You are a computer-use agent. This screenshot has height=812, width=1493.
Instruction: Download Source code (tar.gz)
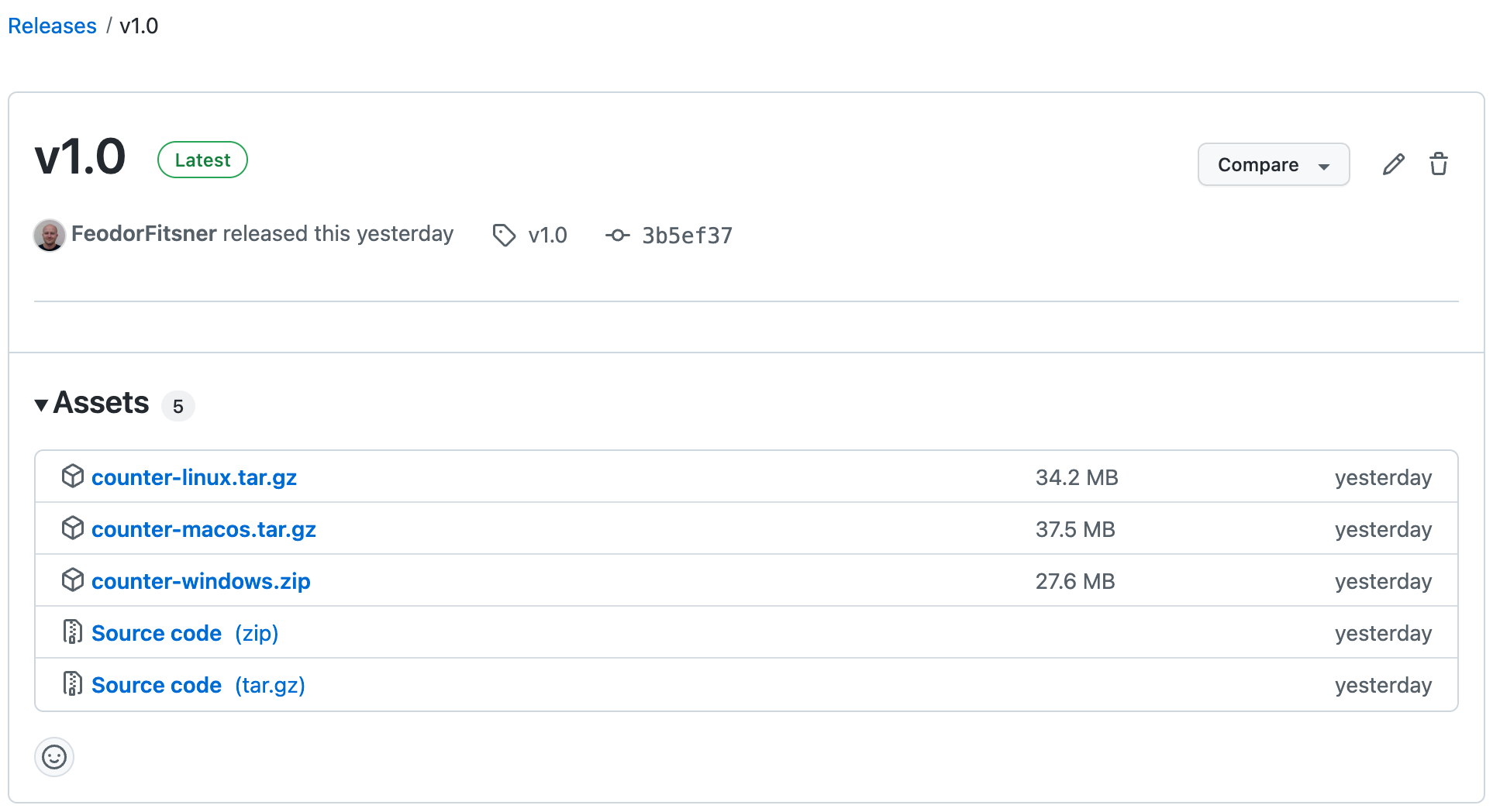tap(198, 685)
